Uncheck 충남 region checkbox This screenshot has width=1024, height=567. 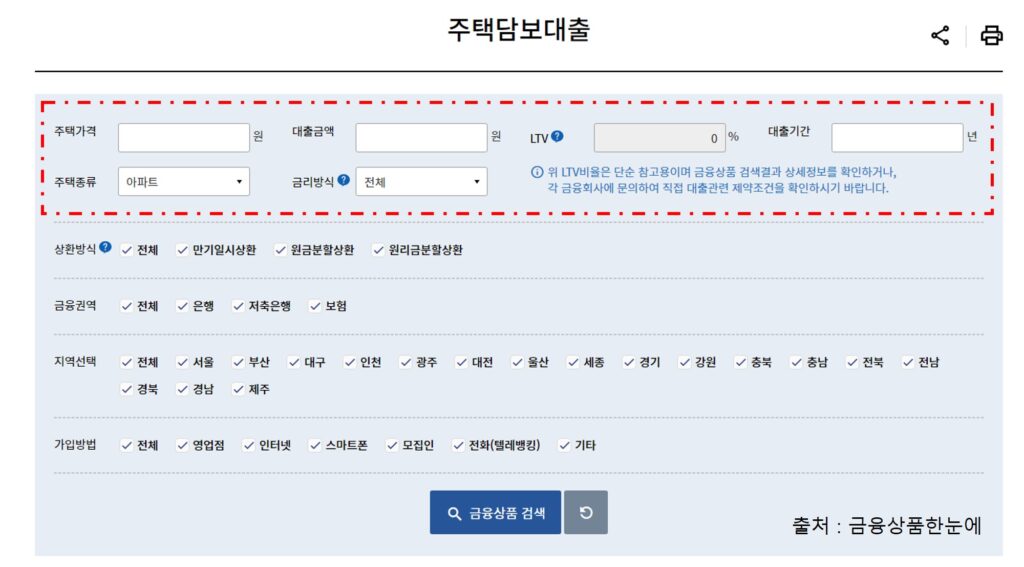pyautogui.click(x=796, y=363)
